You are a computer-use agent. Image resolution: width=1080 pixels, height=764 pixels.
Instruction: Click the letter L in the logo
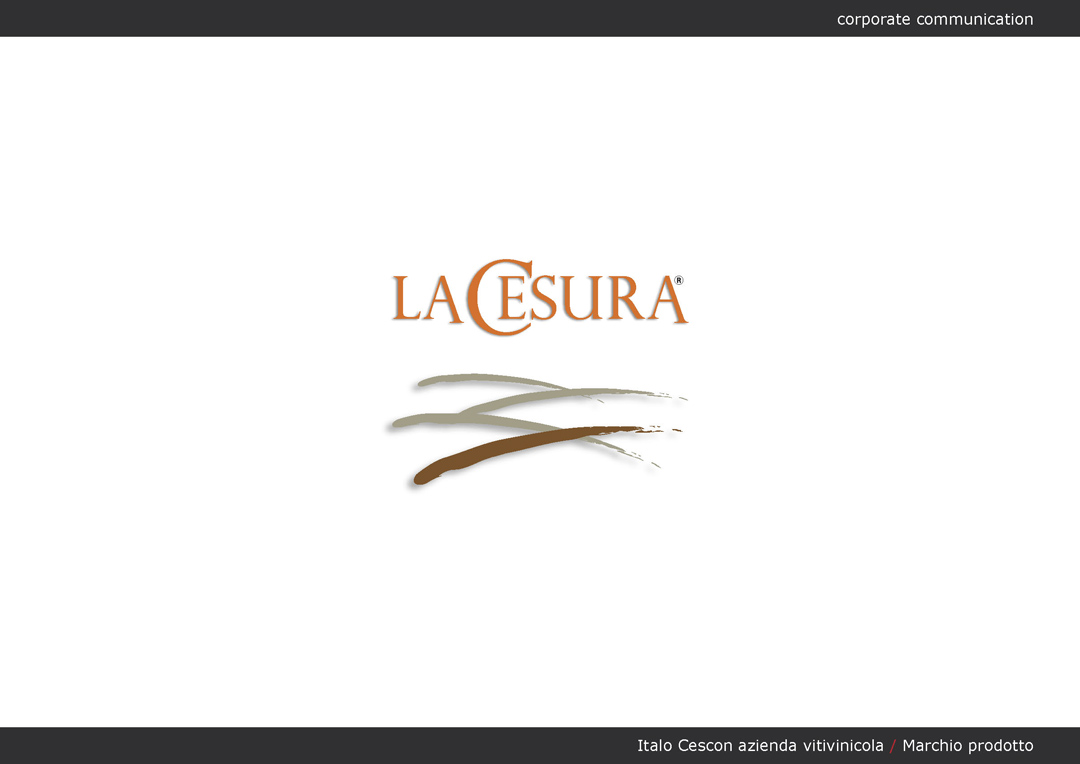click(407, 299)
